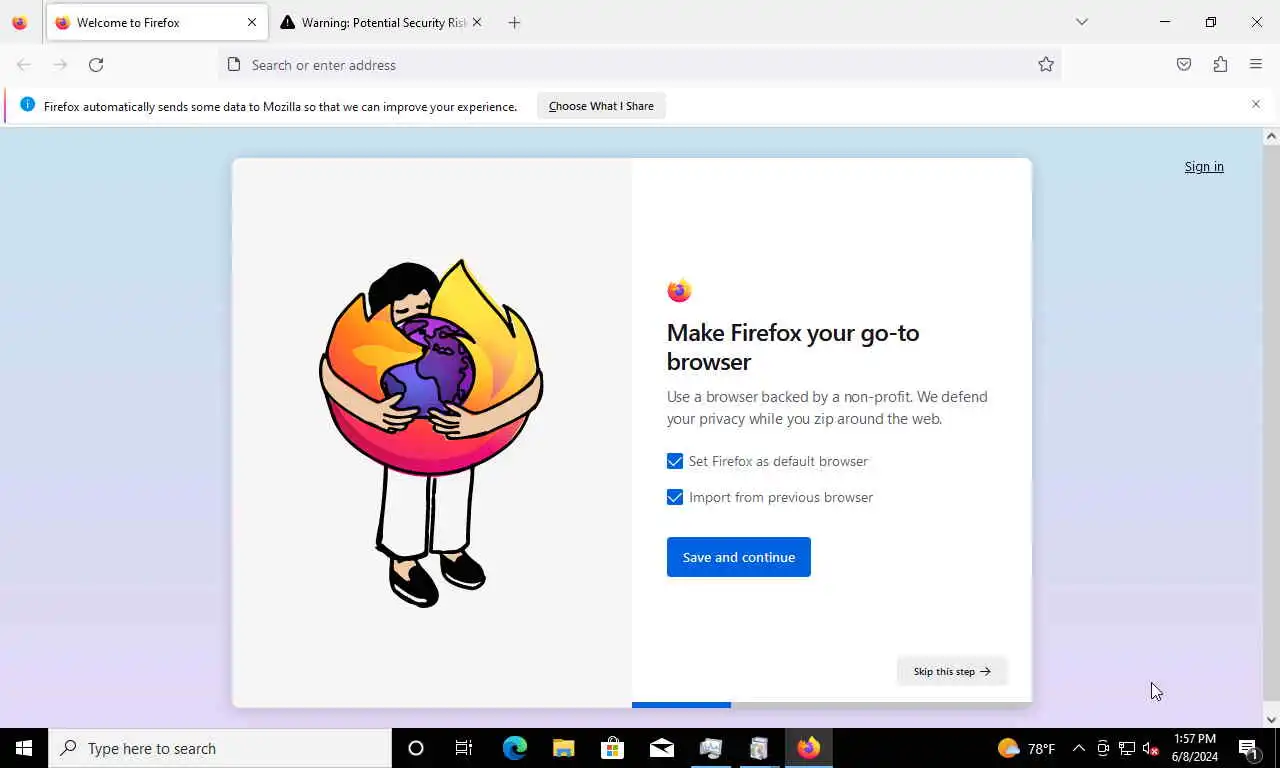The height and width of the screenshot is (768, 1280).
Task: Open the Windows notification center
Action: (x=1248, y=748)
